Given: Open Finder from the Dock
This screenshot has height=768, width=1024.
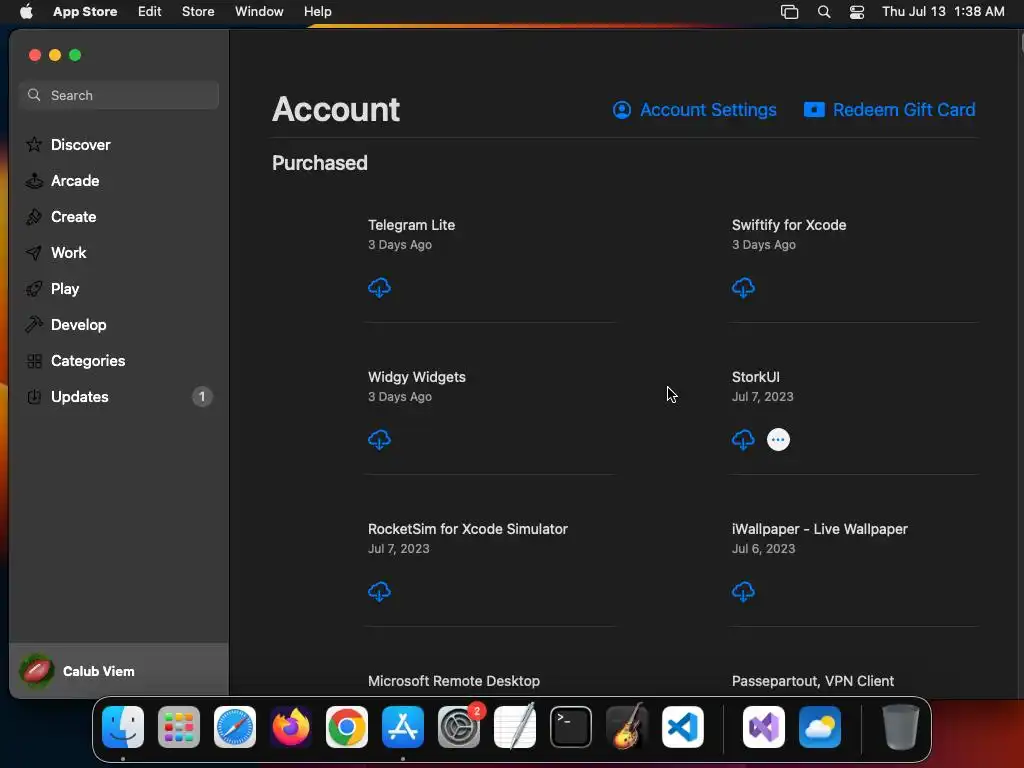Looking at the screenshot, I should (123, 727).
